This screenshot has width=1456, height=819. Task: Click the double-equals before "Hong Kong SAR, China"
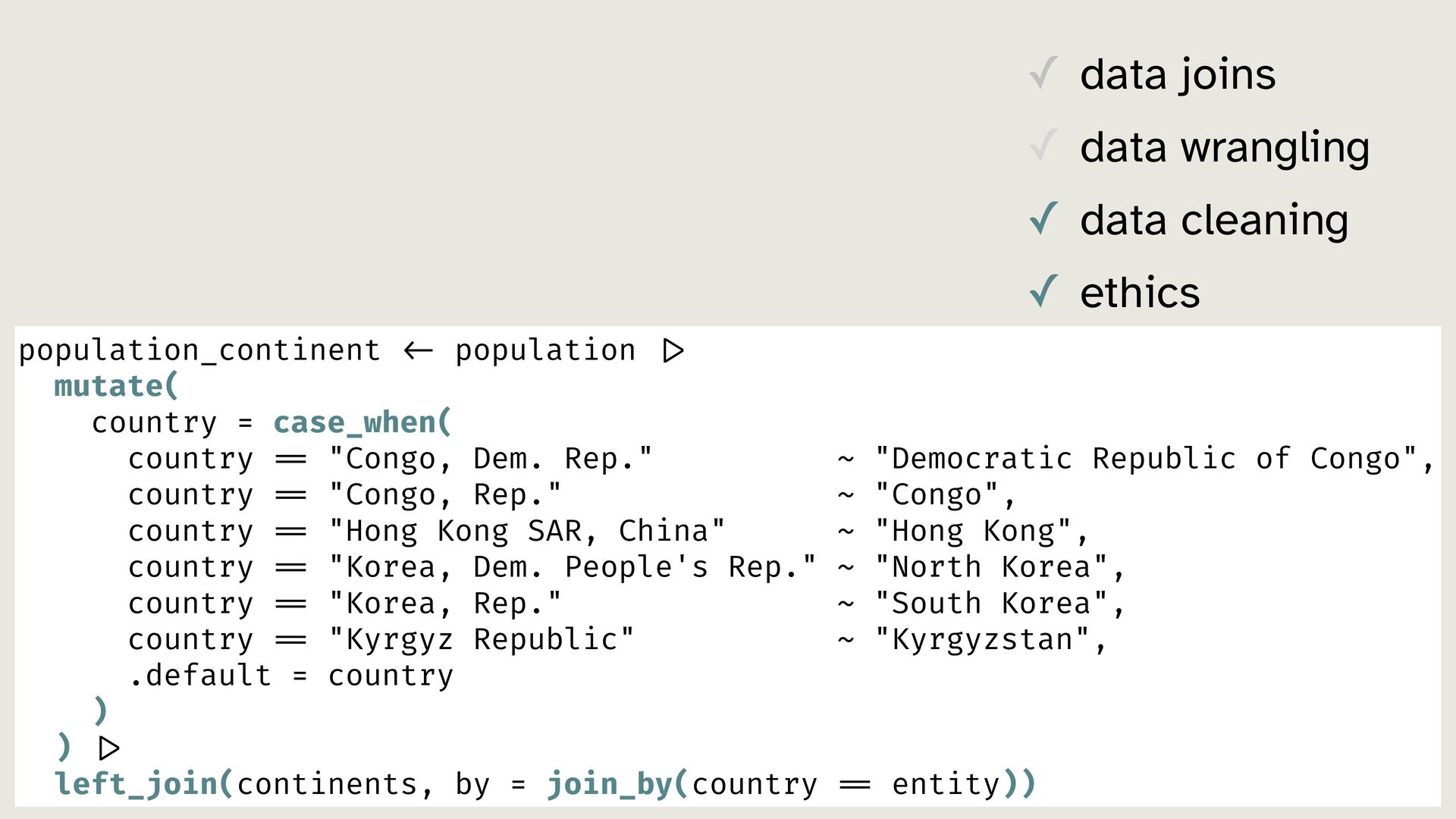coord(290,532)
